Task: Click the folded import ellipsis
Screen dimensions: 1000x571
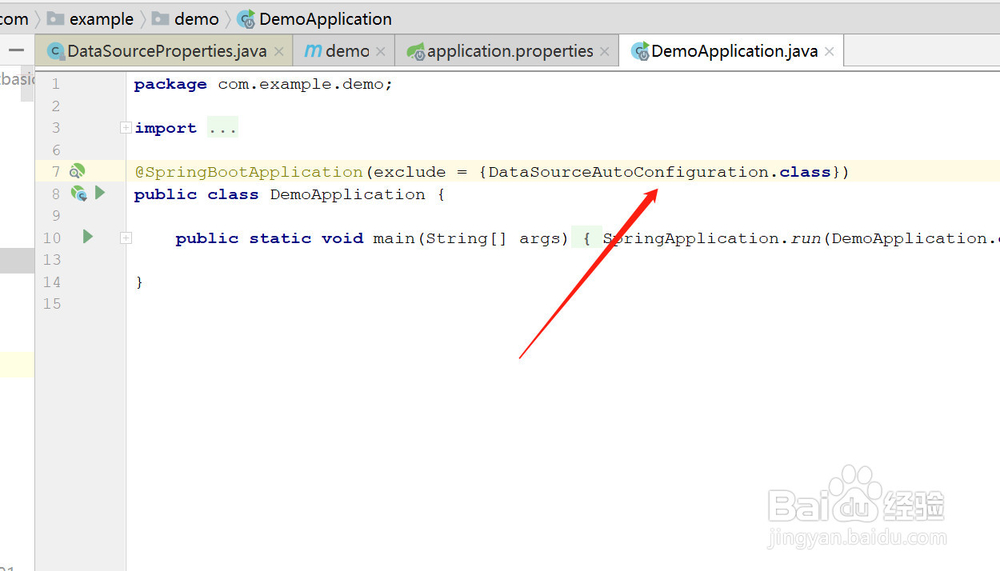Action: point(223,128)
